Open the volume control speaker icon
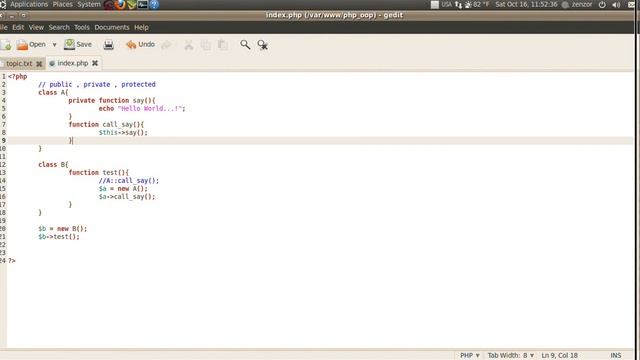The height and width of the screenshot is (360, 640). pyautogui.click(x=616, y=5)
